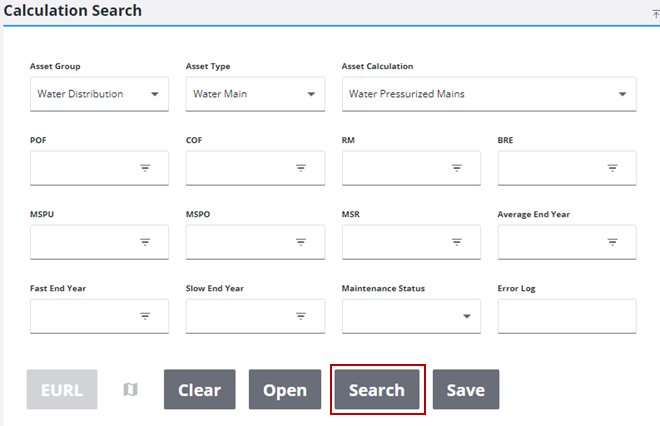Open Average End Year filter icon

point(613,242)
